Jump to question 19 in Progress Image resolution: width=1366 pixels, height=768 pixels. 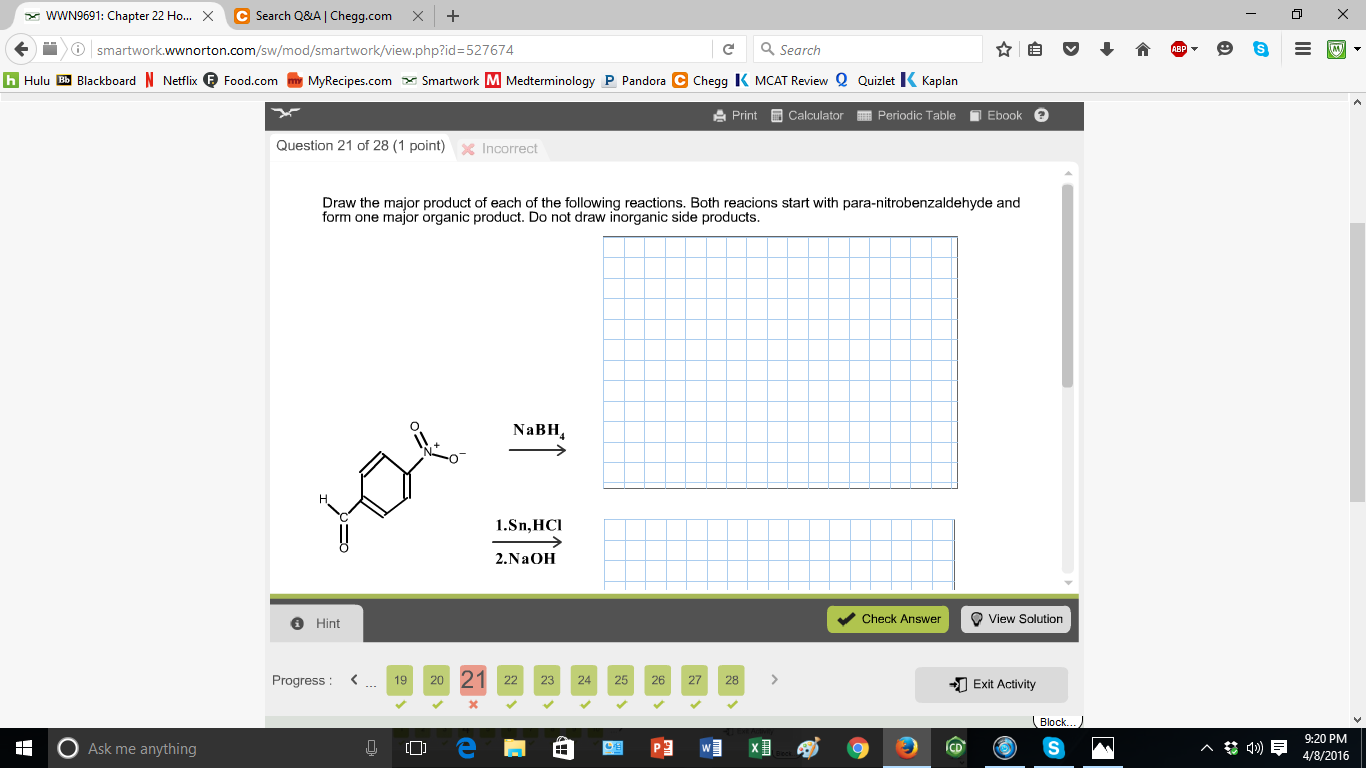(x=400, y=680)
